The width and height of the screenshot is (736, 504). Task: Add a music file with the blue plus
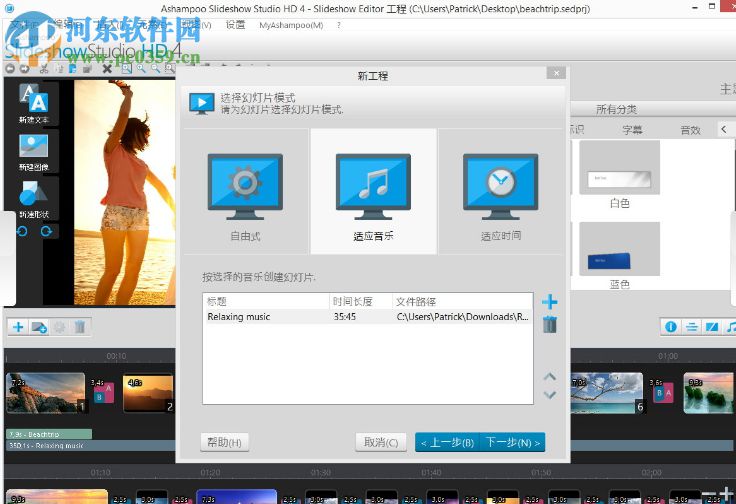coord(550,301)
